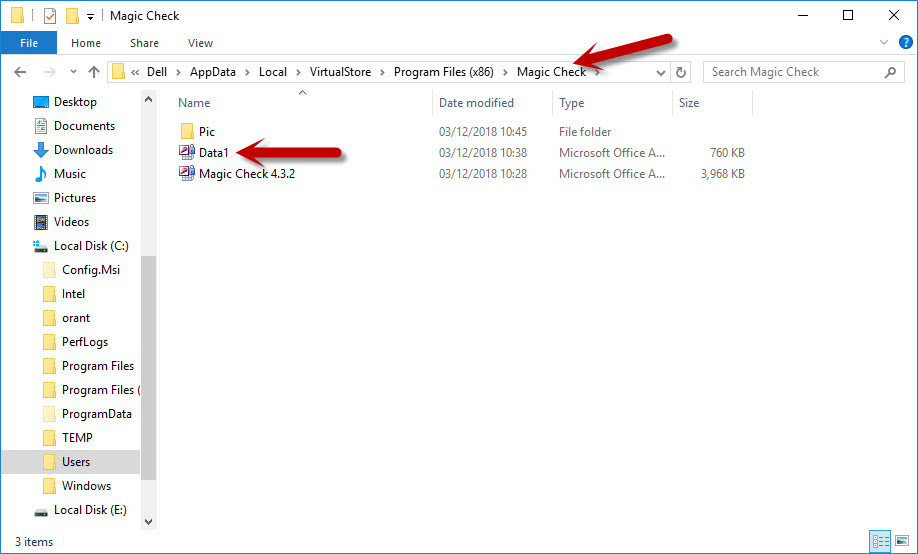Click the Refresh button in address bar
Image resolution: width=918 pixels, height=554 pixels.
click(680, 72)
